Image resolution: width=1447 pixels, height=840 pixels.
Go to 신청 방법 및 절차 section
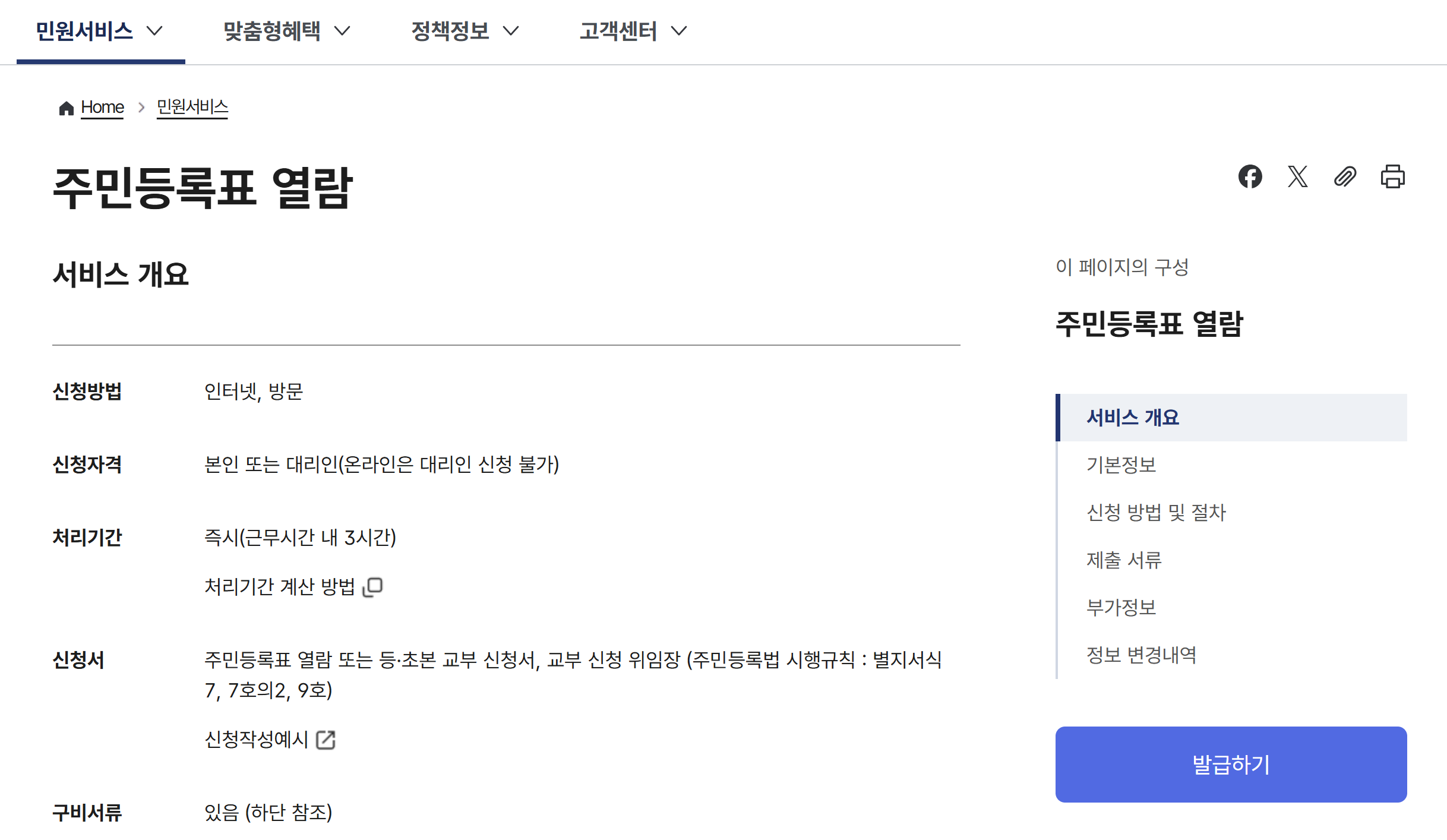(x=1157, y=513)
